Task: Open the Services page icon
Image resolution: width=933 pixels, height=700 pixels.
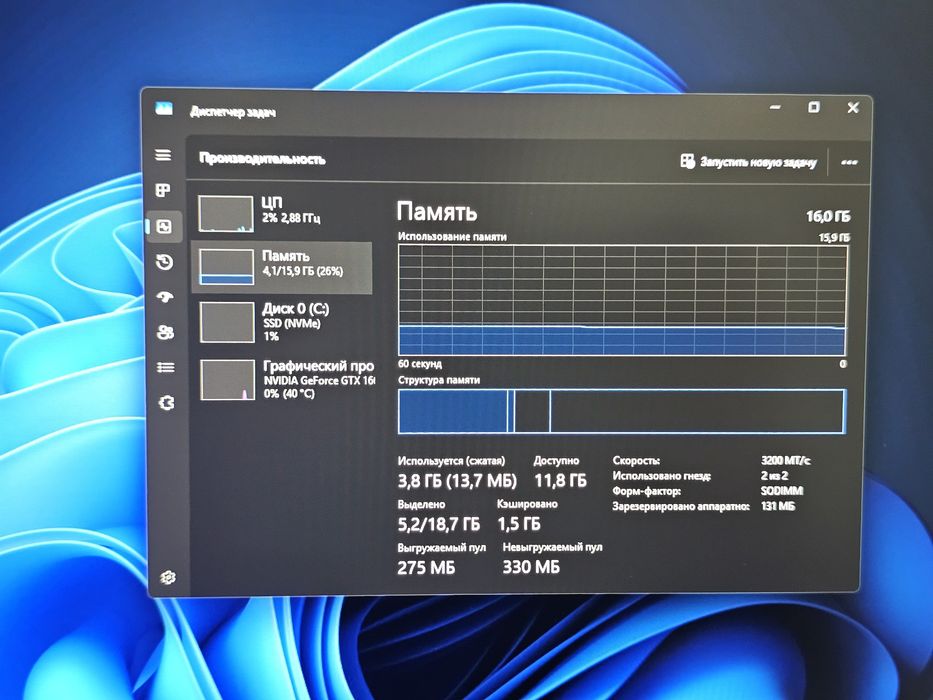Action: (167, 403)
